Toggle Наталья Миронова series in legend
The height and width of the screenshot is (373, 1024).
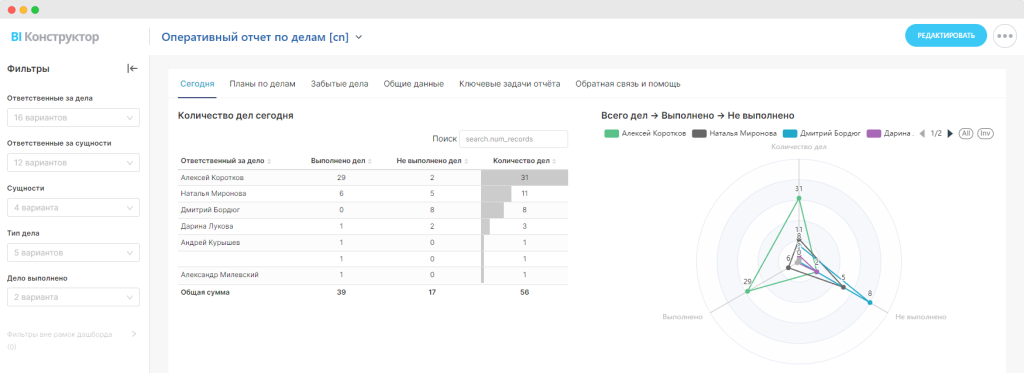coord(733,133)
